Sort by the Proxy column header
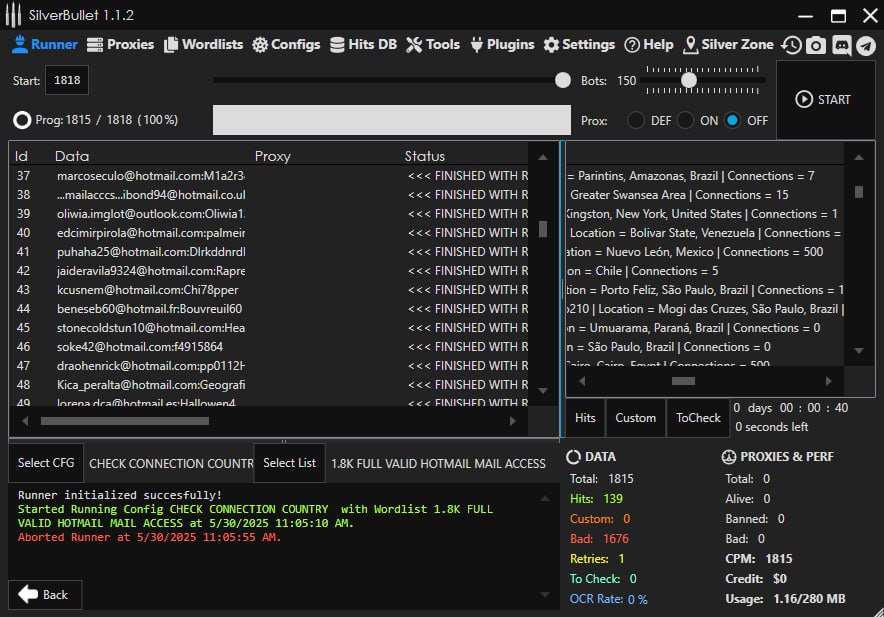Screen dimensions: 884x617 tap(272, 156)
